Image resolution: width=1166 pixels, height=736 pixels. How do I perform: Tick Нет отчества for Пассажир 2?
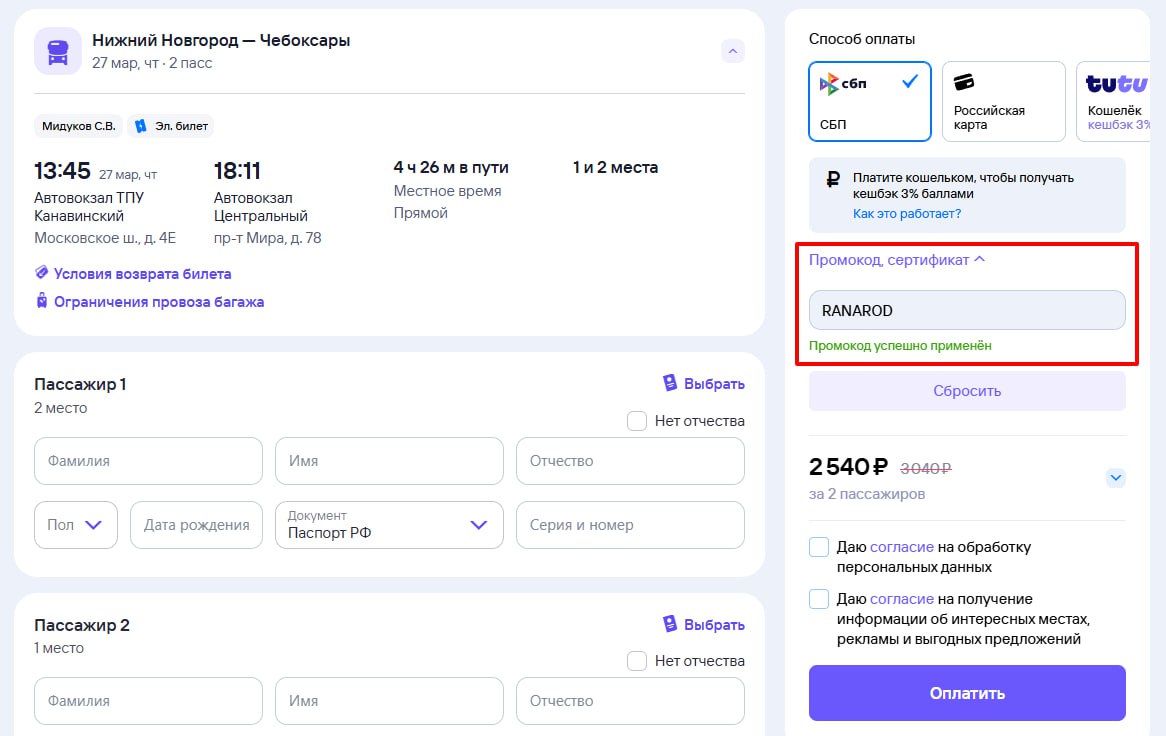pyautogui.click(x=637, y=661)
